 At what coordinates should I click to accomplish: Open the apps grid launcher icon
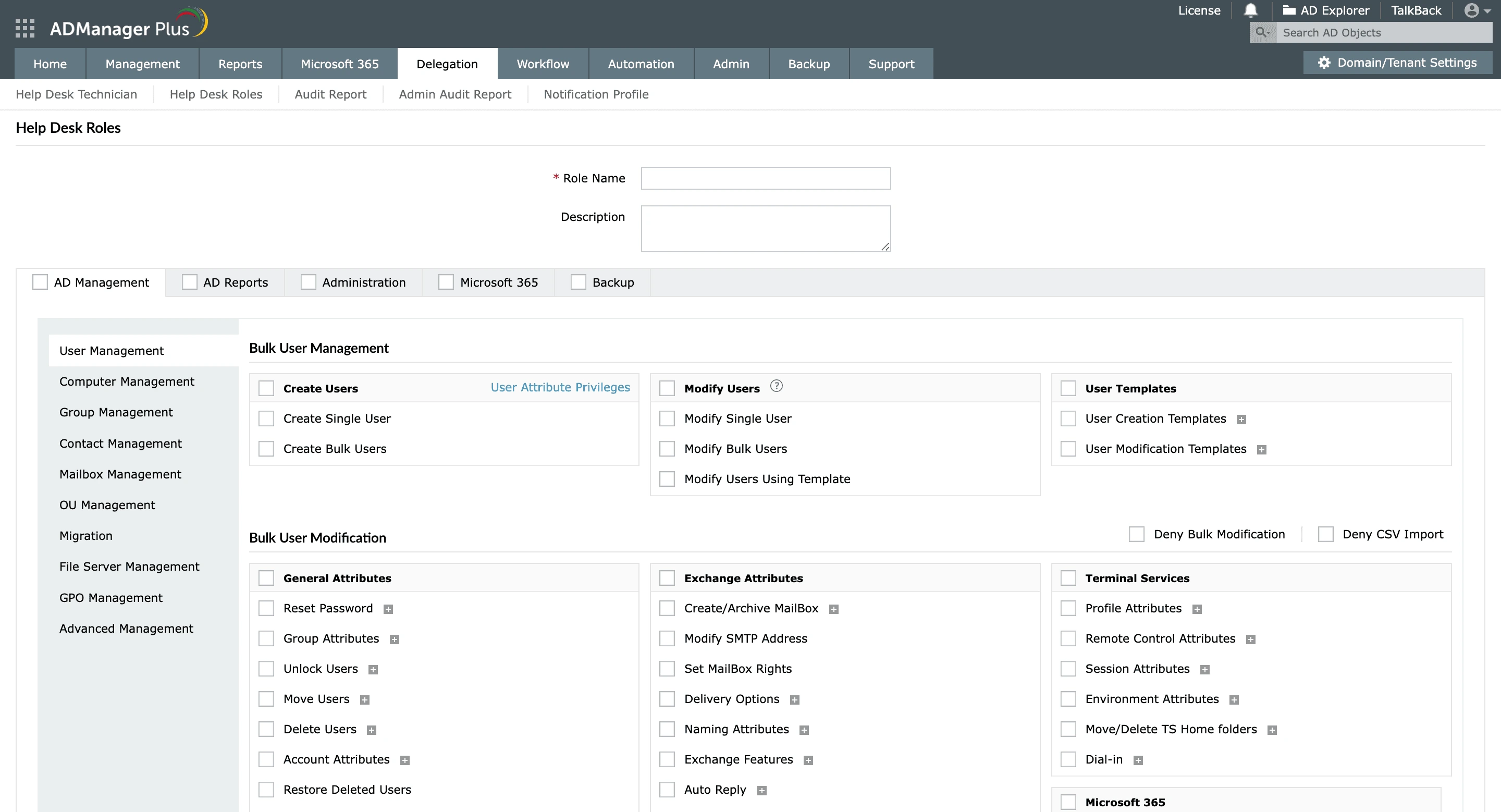point(24,28)
